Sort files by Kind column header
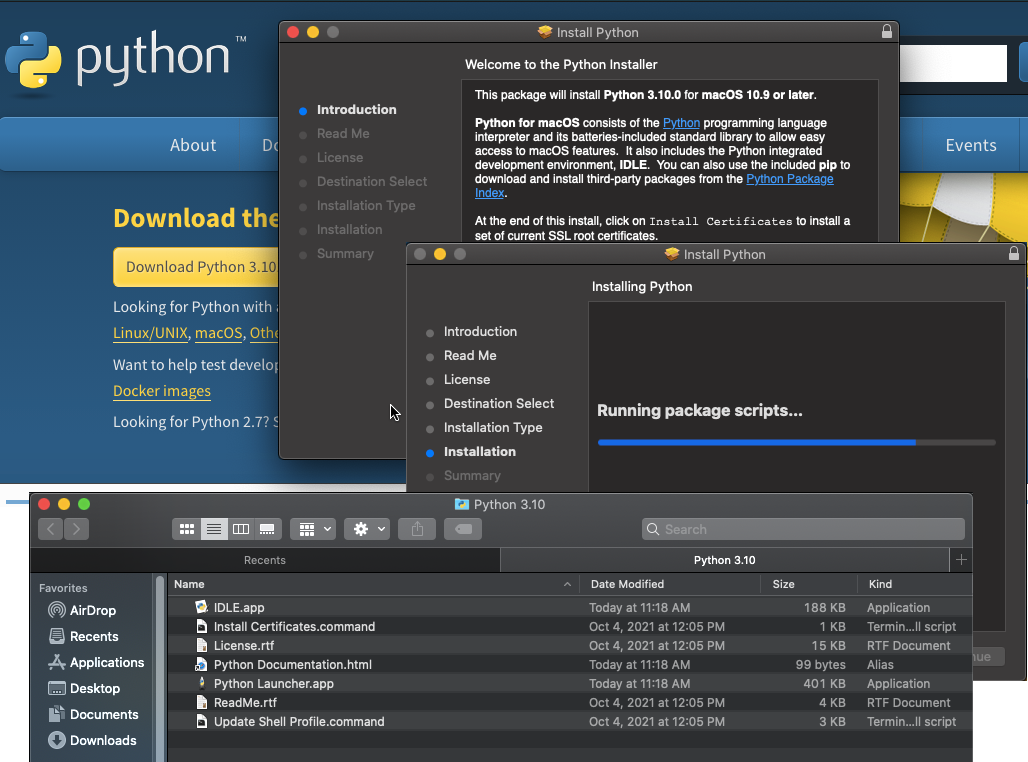Screen dimensions: 1028x762 [880, 584]
